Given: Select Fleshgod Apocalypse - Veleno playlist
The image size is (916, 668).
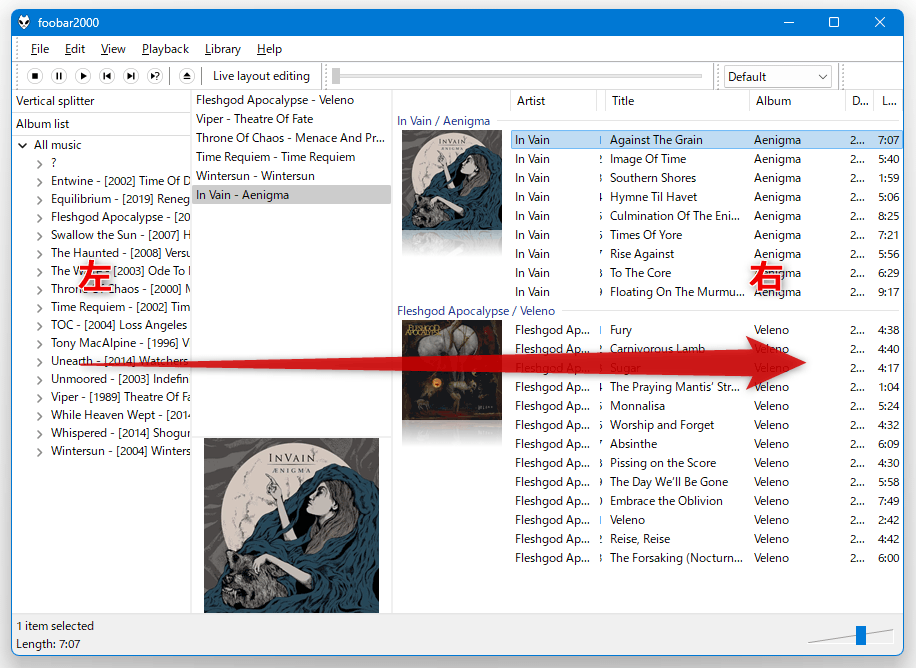Looking at the screenshot, I should point(291,100).
